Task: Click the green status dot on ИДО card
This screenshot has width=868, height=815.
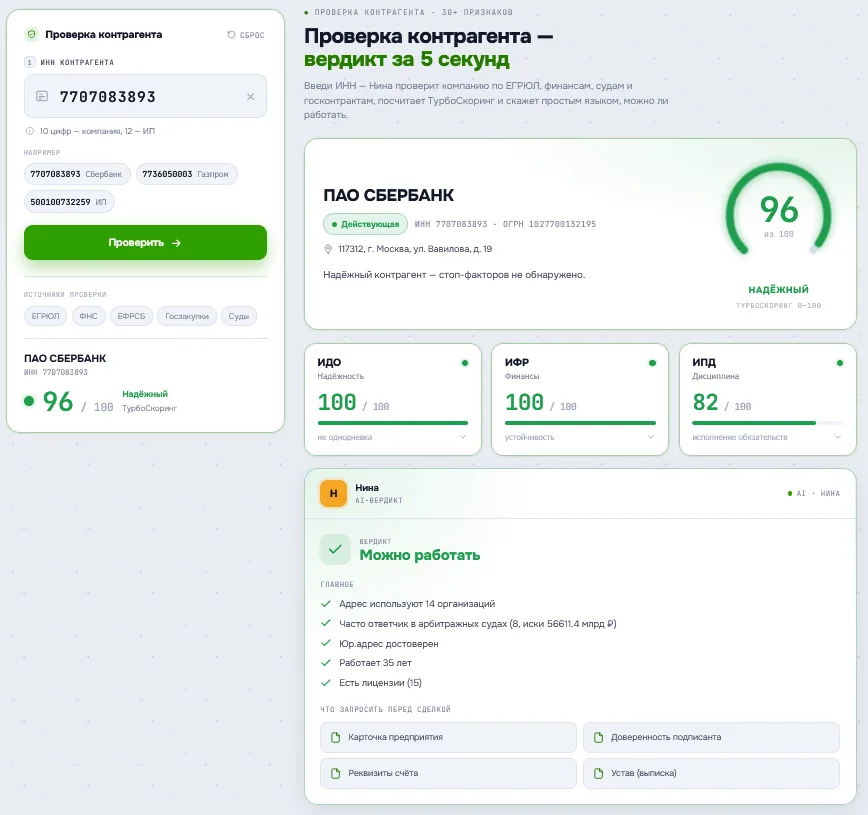Action: pos(465,363)
